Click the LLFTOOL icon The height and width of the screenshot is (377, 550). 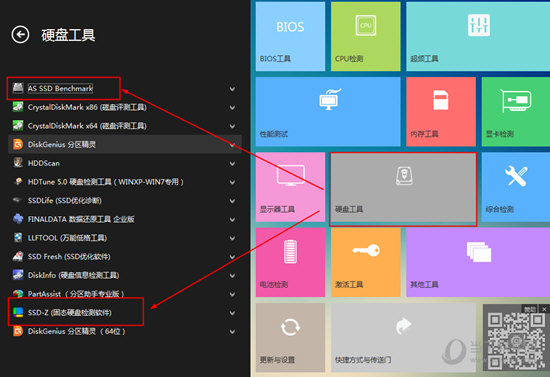click(x=18, y=237)
